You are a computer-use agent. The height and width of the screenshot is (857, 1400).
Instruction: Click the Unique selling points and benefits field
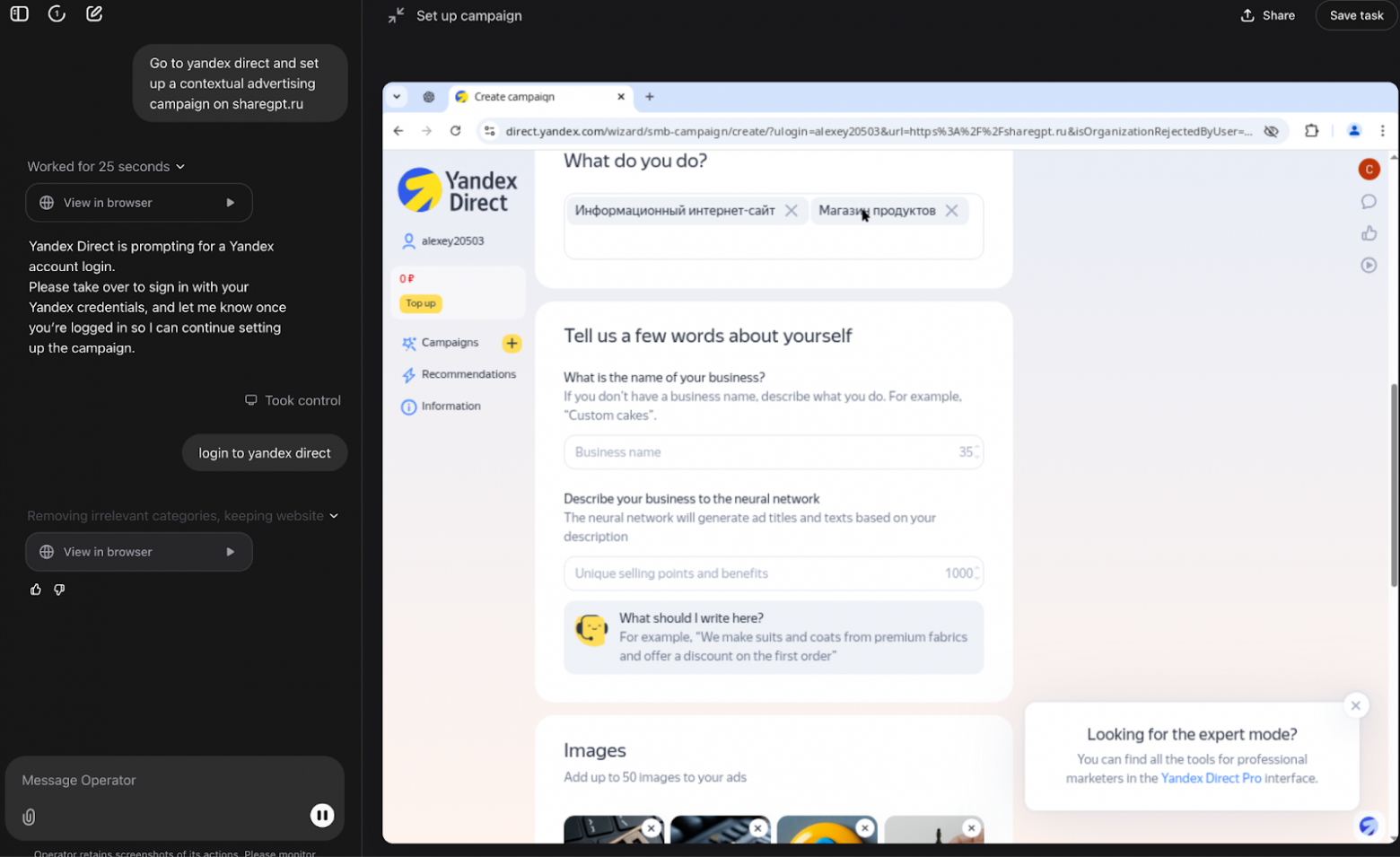774,573
